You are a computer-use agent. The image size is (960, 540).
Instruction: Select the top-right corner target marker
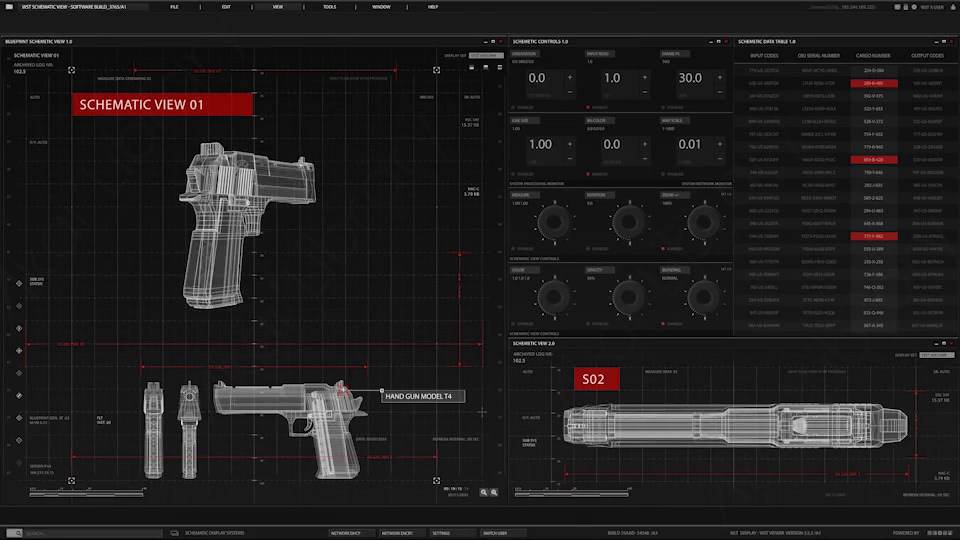(x=437, y=70)
